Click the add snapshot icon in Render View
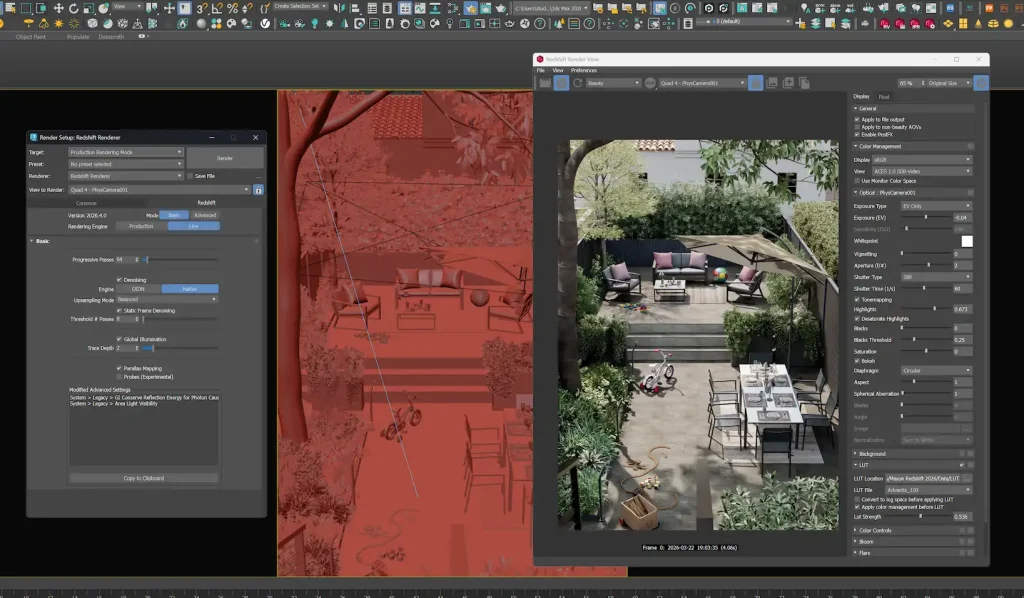Screen dimensions: 1024x598 coord(788,83)
